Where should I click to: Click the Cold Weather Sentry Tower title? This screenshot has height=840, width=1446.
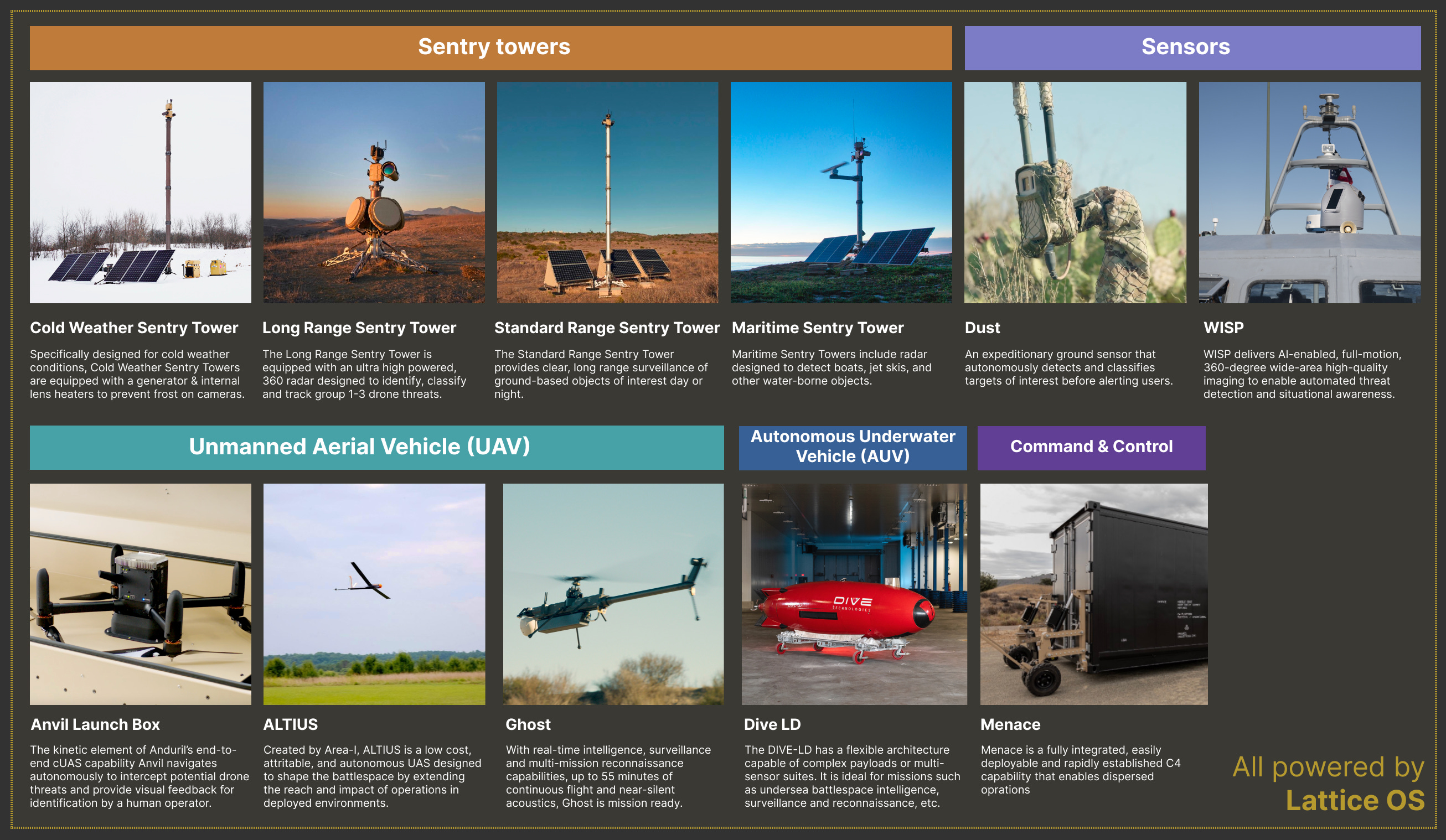134,328
